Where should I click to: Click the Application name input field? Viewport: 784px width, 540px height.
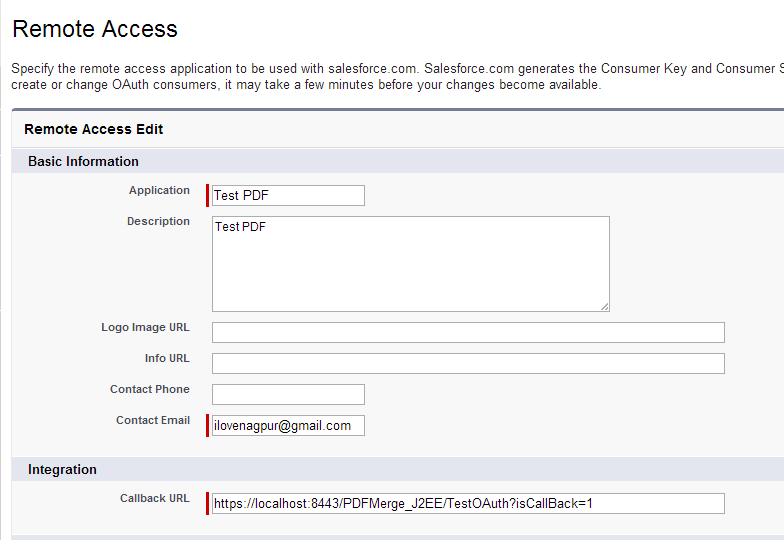(x=288, y=196)
